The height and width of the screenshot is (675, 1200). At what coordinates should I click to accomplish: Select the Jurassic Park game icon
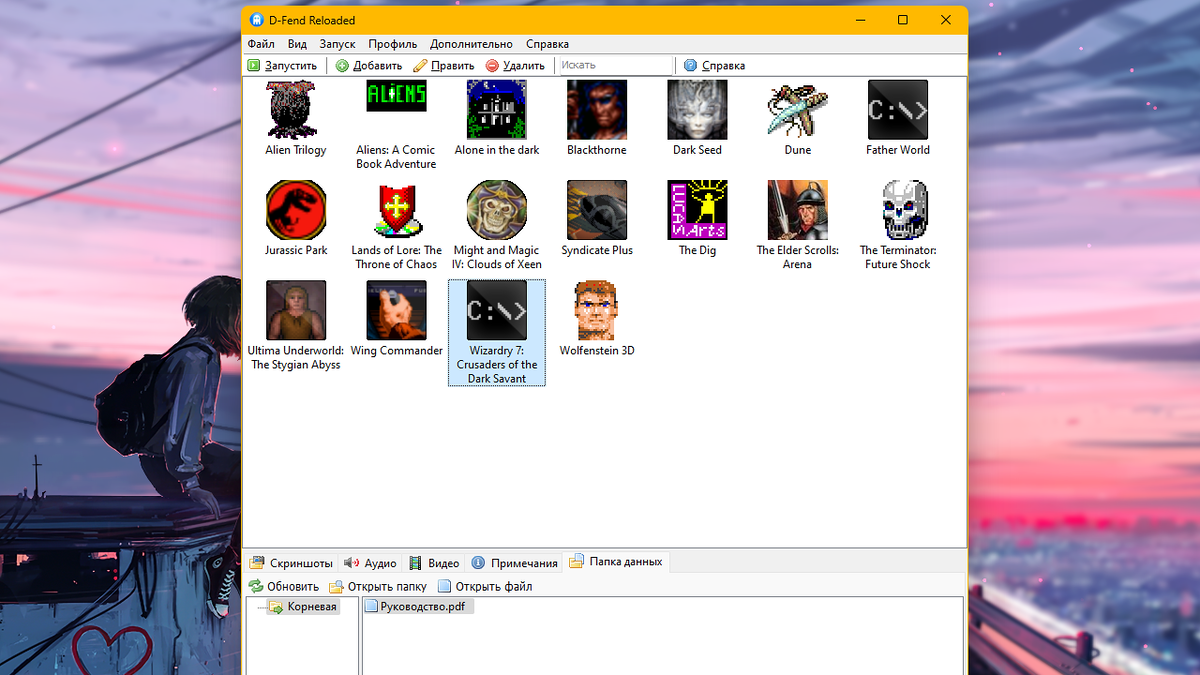[296, 210]
